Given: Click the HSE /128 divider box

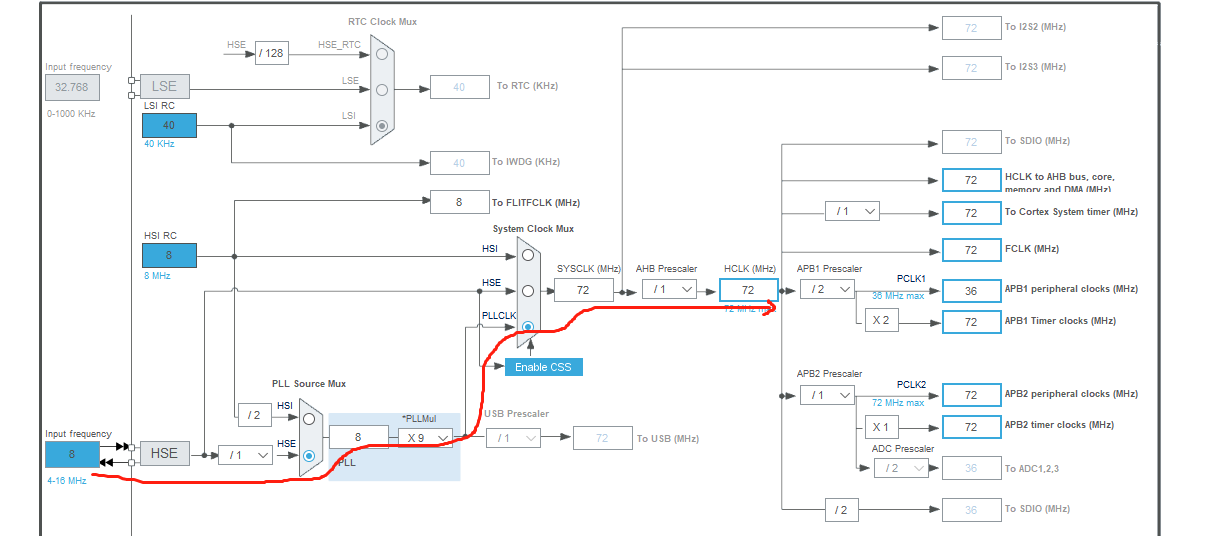Looking at the screenshot, I should (x=272, y=53).
